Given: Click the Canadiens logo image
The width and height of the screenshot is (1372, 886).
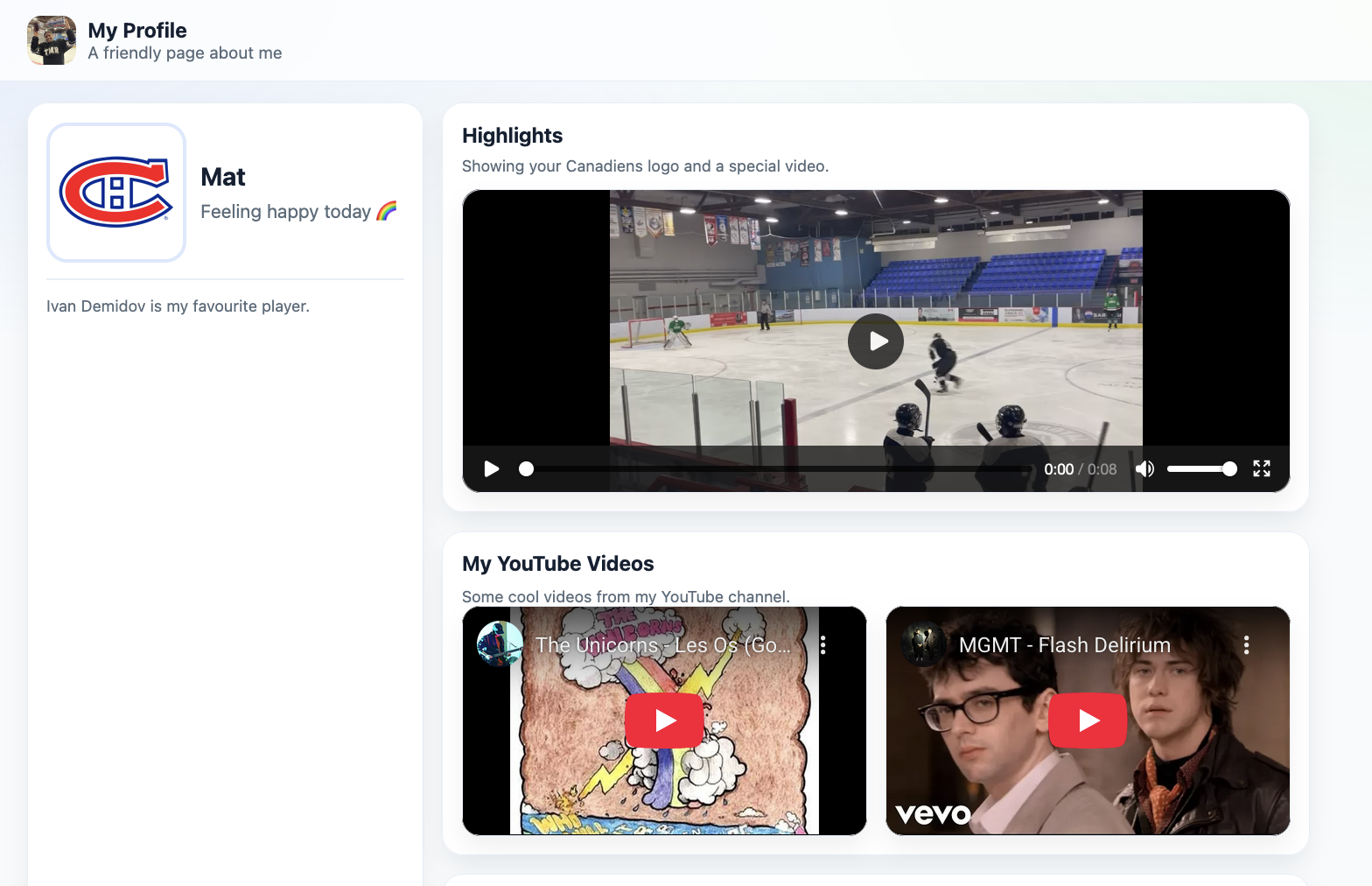Looking at the screenshot, I should [x=116, y=193].
